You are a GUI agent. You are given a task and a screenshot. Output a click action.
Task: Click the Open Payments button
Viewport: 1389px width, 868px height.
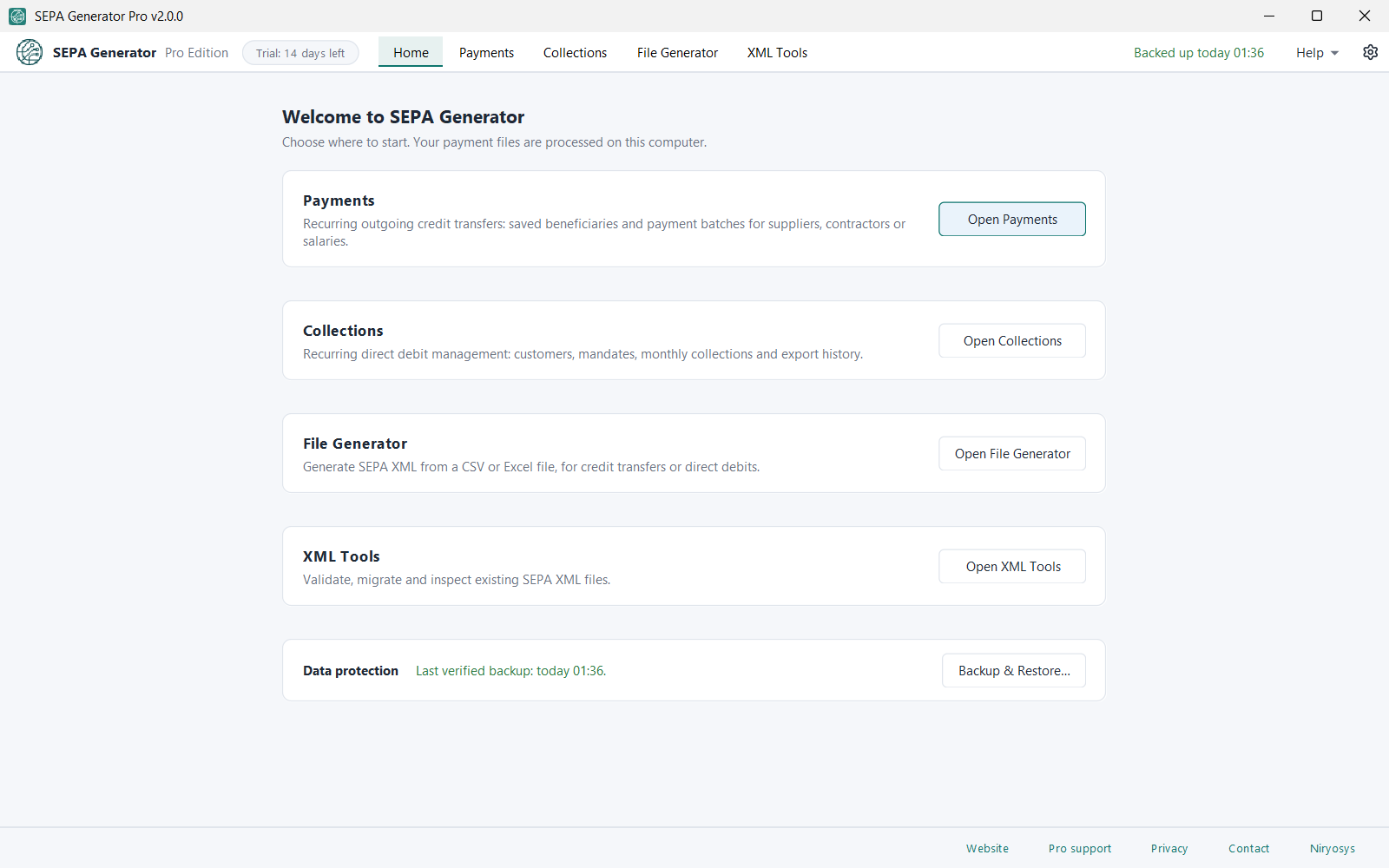pos(1012,219)
